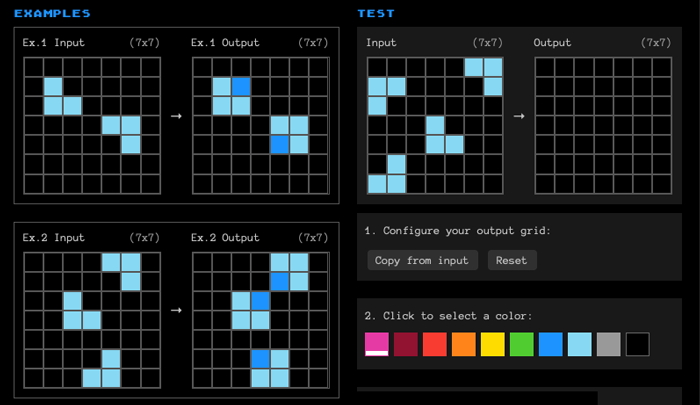Click the Ex.1 Input grid

pos(92,125)
